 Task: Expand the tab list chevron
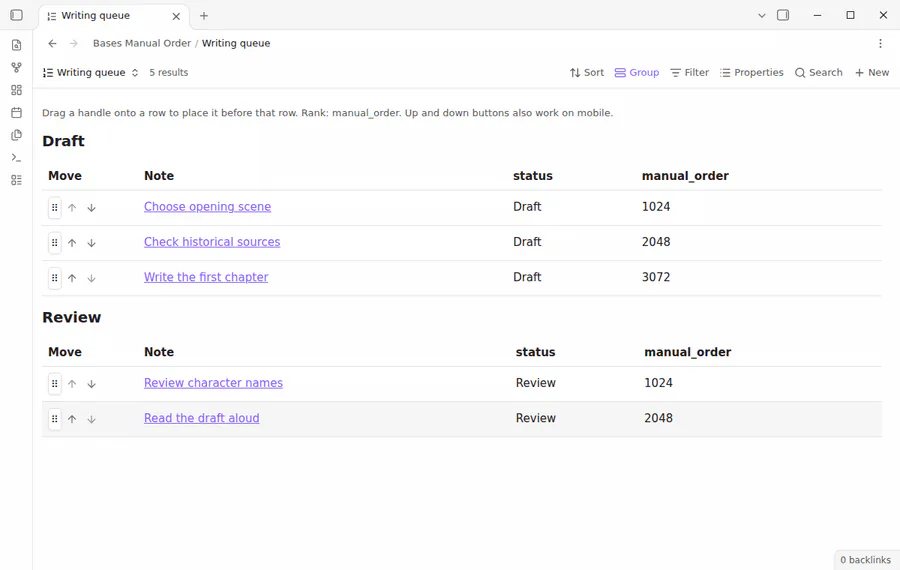[762, 15]
